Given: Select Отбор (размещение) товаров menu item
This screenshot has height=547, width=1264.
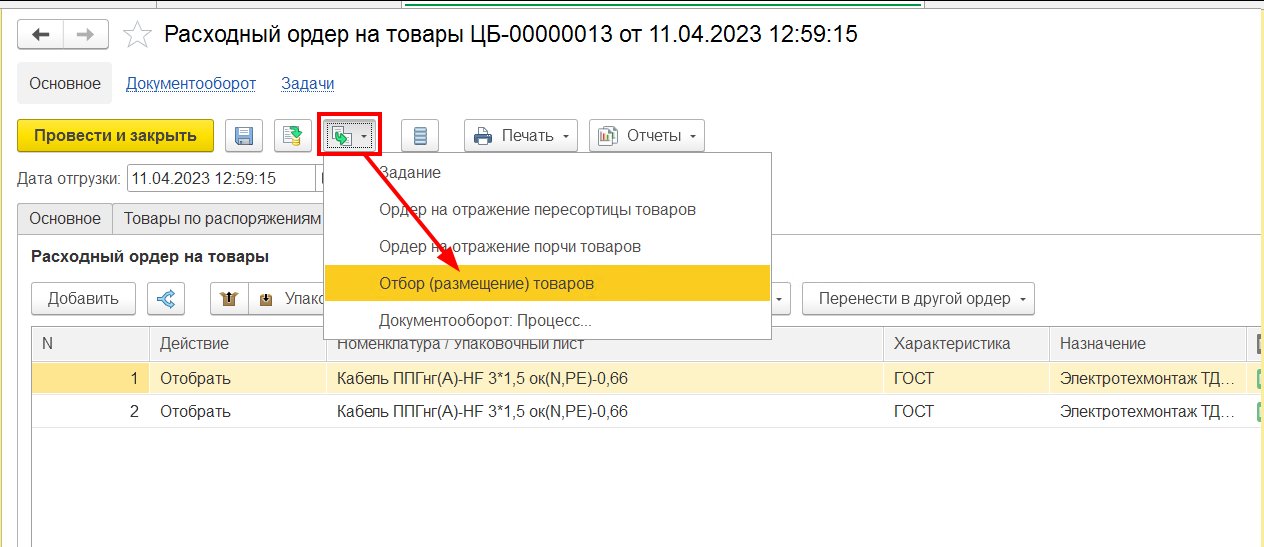Looking at the screenshot, I should click(x=547, y=284).
